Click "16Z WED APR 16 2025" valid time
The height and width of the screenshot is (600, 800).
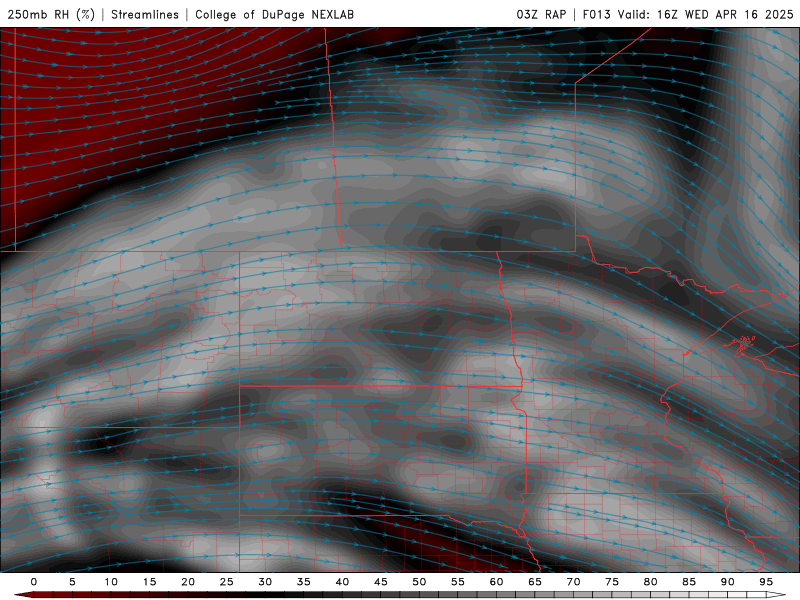click(x=725, y=14)
